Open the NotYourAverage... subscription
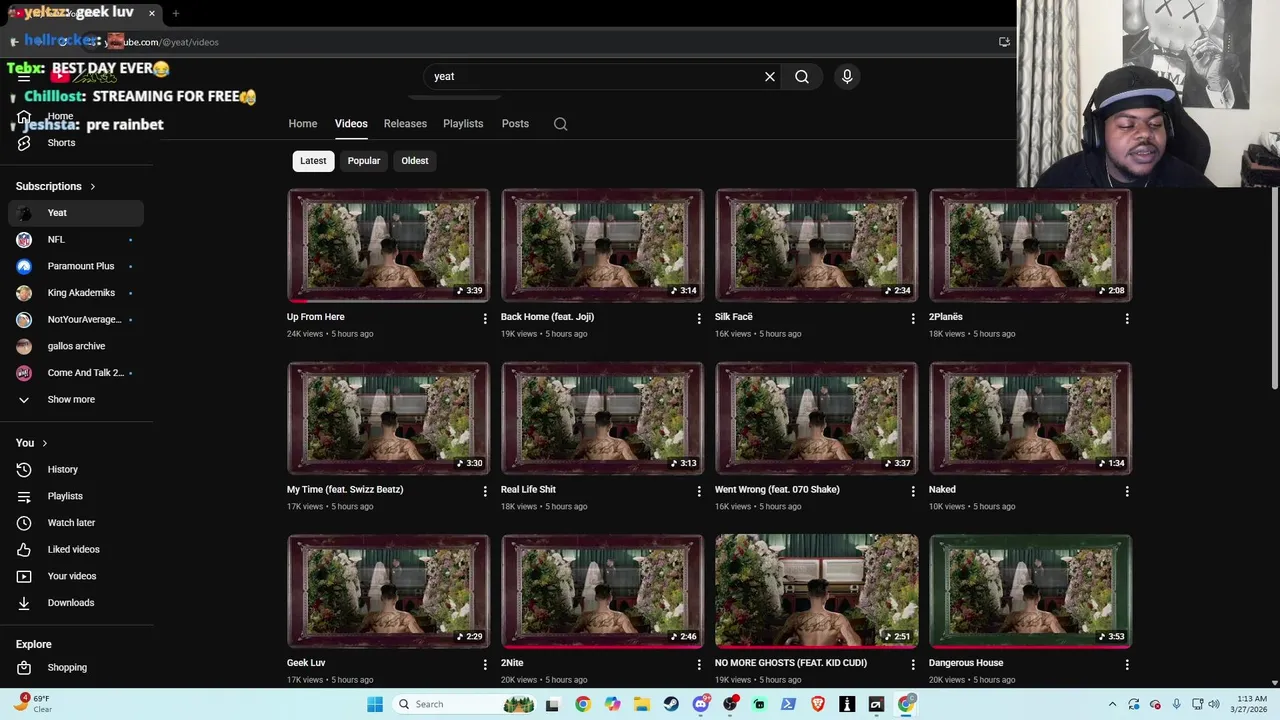The width and height of the screenshot is (1280, 720). pos(76,319)
